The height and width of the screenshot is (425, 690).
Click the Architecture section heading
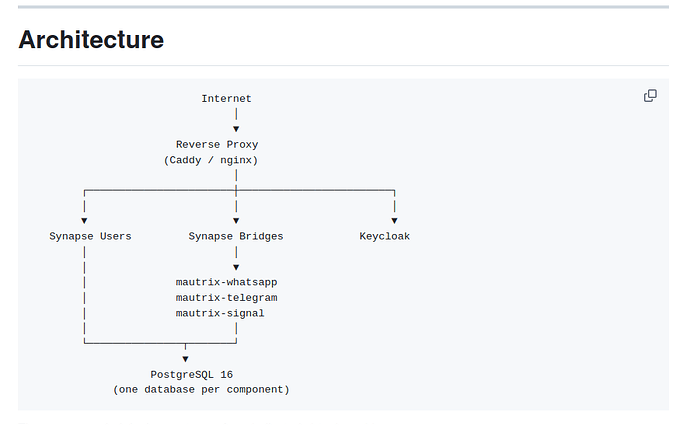point(91,40)
